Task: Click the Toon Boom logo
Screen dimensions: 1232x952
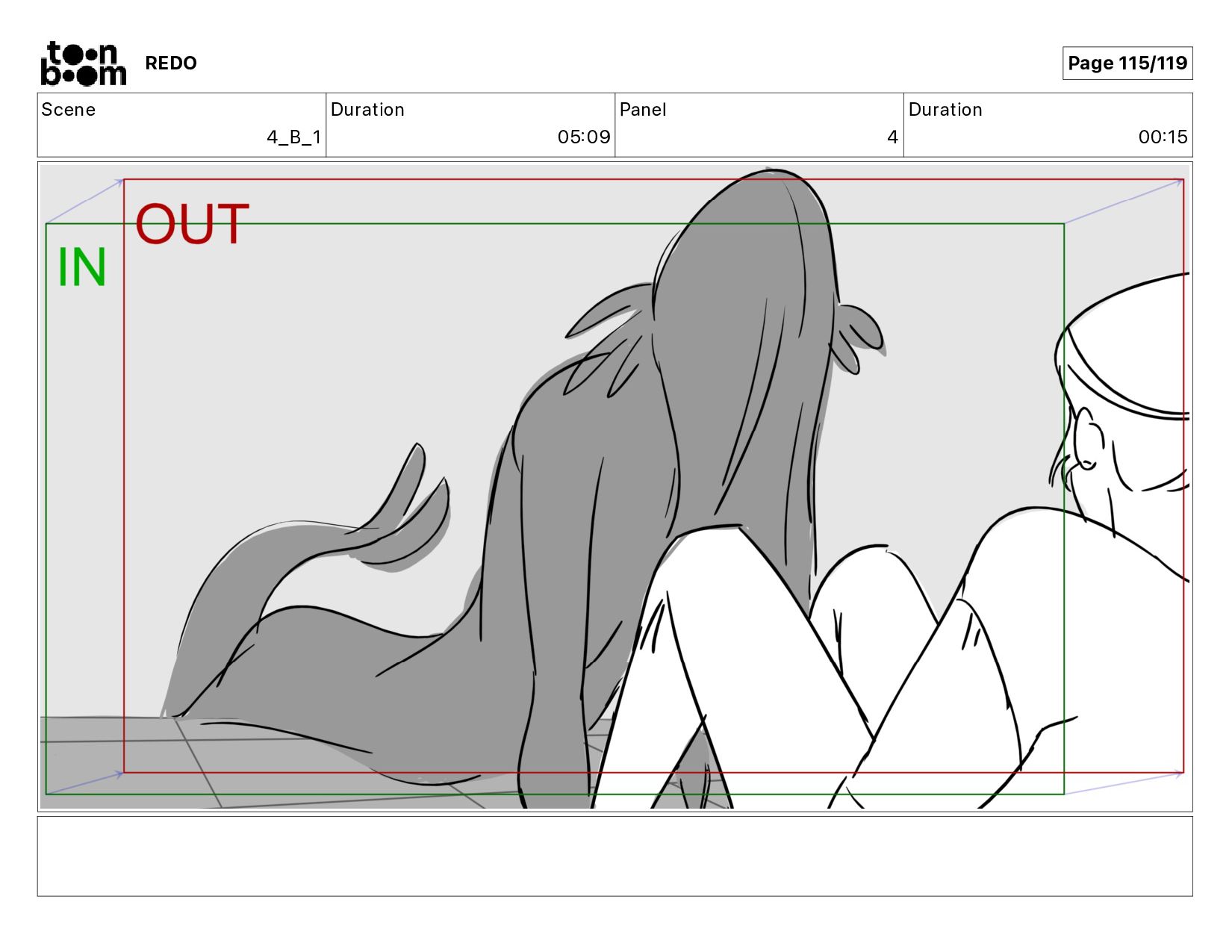Action: [x=83, y=63]
